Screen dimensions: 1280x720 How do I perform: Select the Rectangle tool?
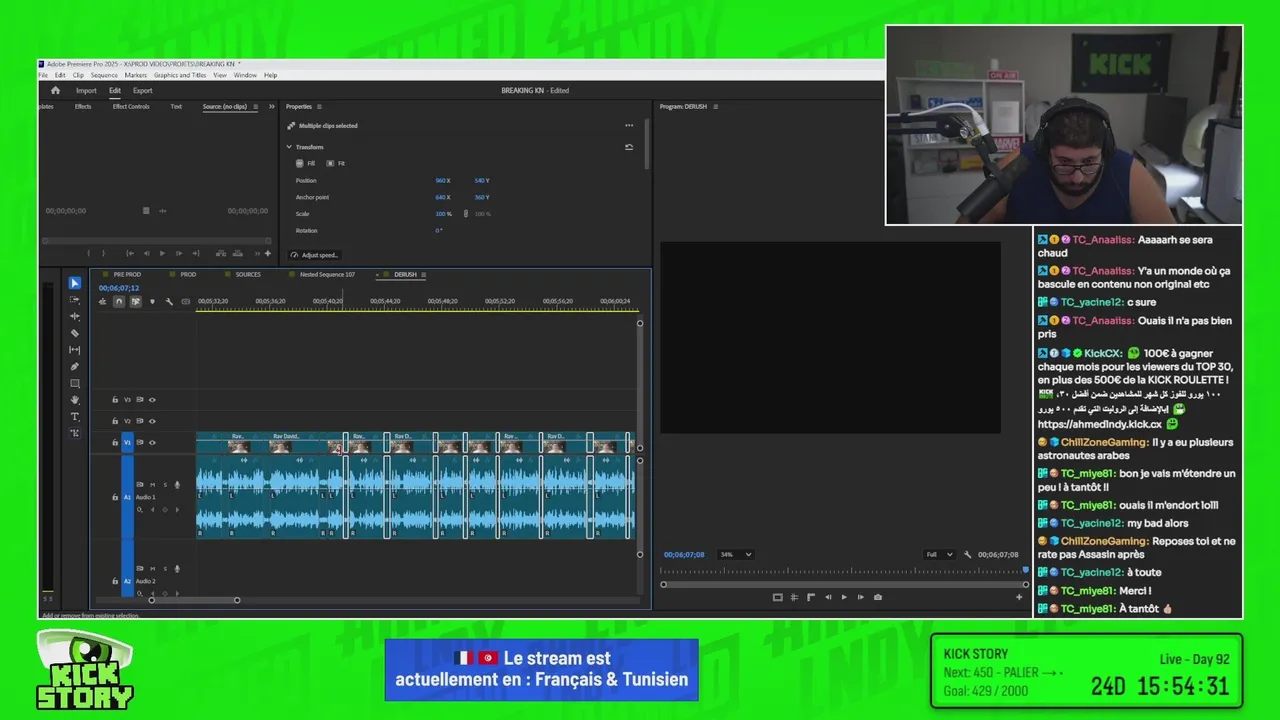point(75,383)
